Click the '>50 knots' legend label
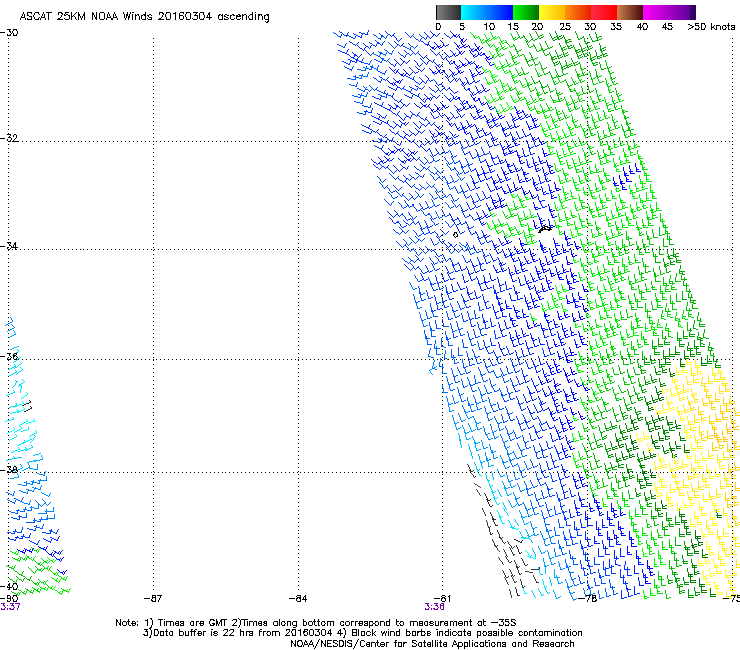Image resolution: width=740 pixels, height=650 pixels. [711, 27]
